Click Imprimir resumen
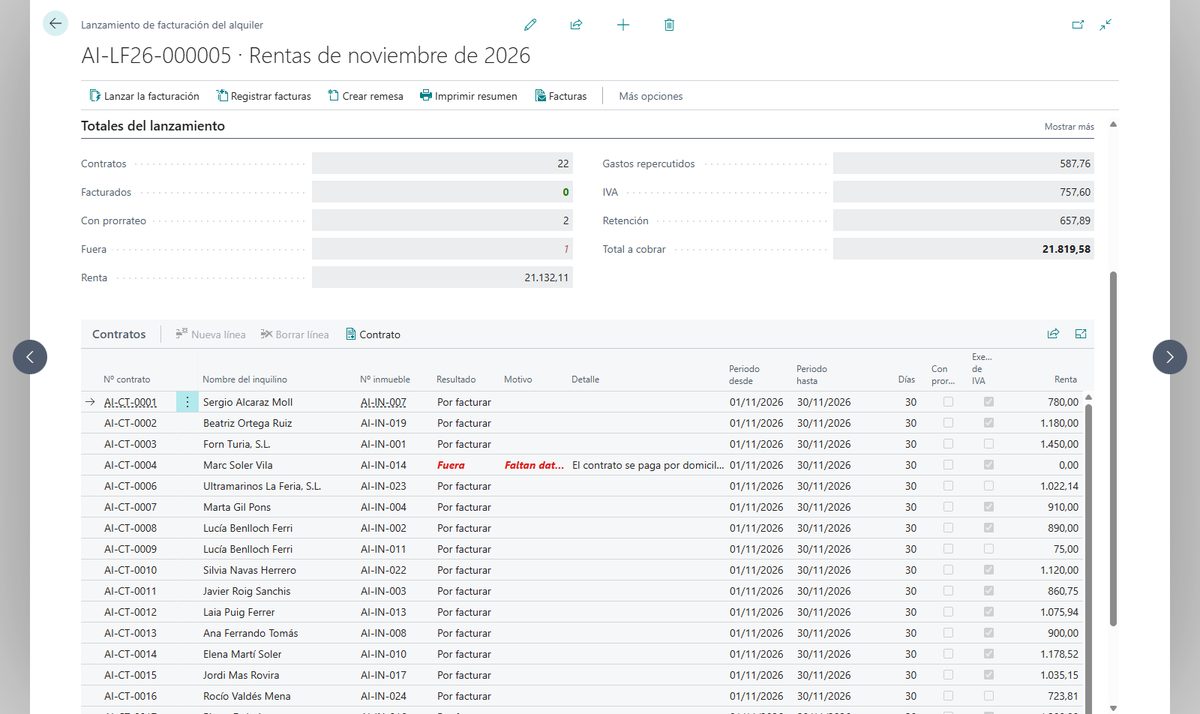Viewport: 1200px width, 714px height. (468, 96)
